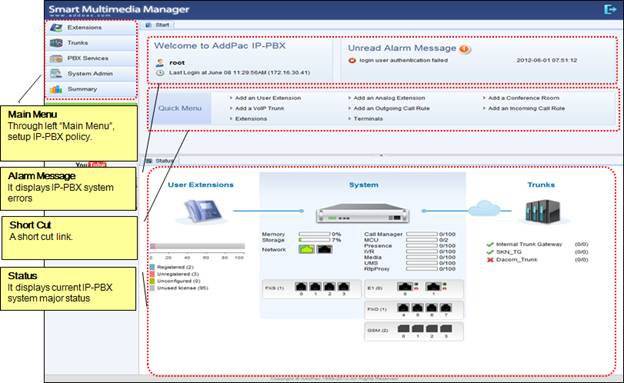Collapse the panel using the divider arrow
This screenshot has height=383, width=624.
(x=381, y=155)
